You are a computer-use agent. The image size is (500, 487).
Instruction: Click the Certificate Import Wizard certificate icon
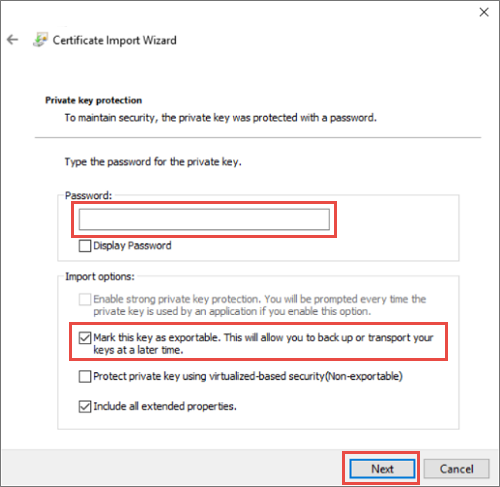coord(40,40)
